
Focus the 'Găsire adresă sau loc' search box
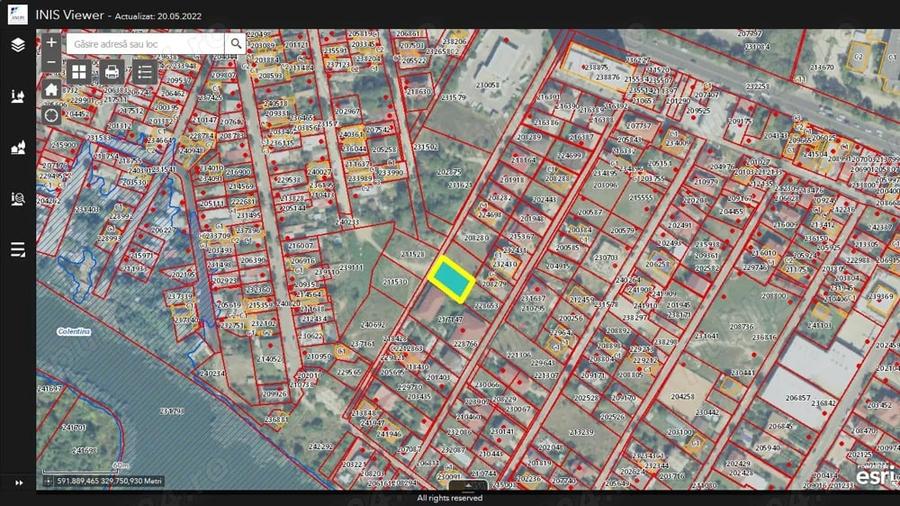(145, 44)
